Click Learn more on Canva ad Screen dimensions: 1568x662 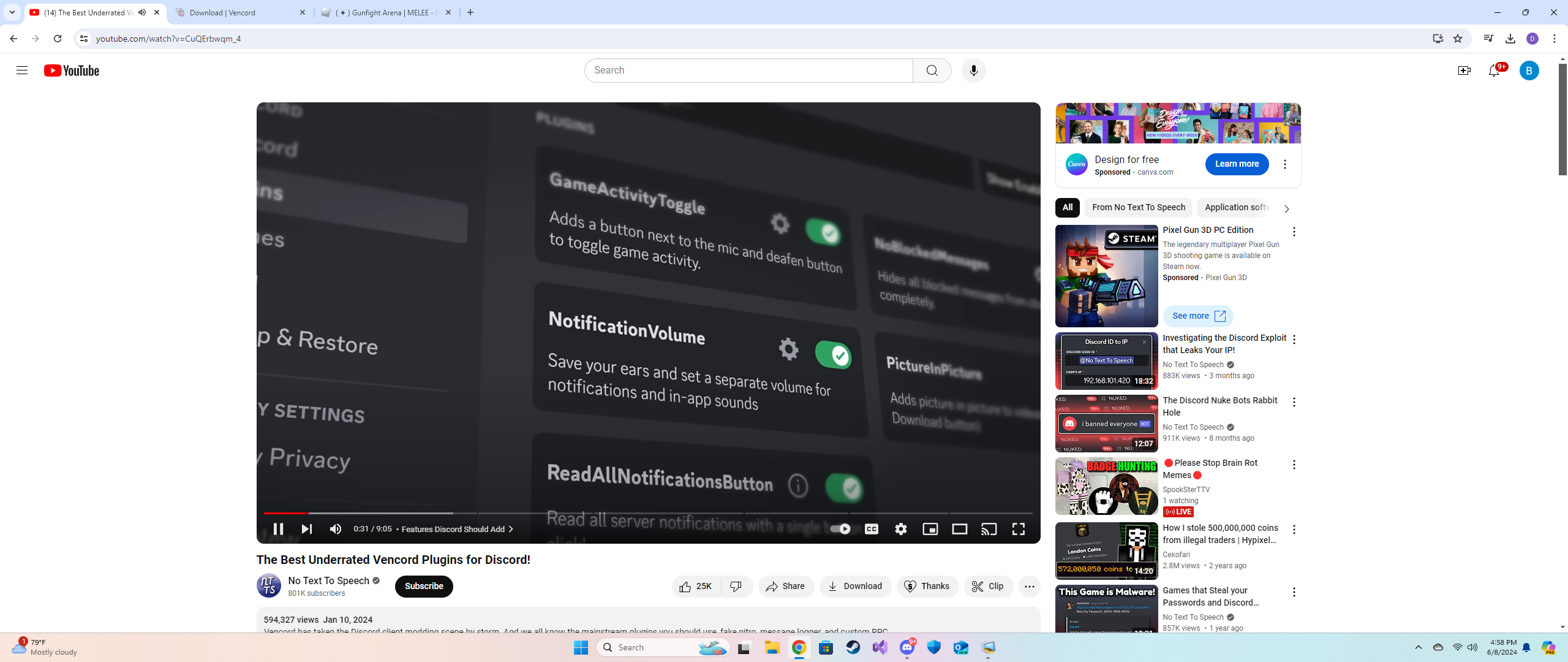[1237, 164]
